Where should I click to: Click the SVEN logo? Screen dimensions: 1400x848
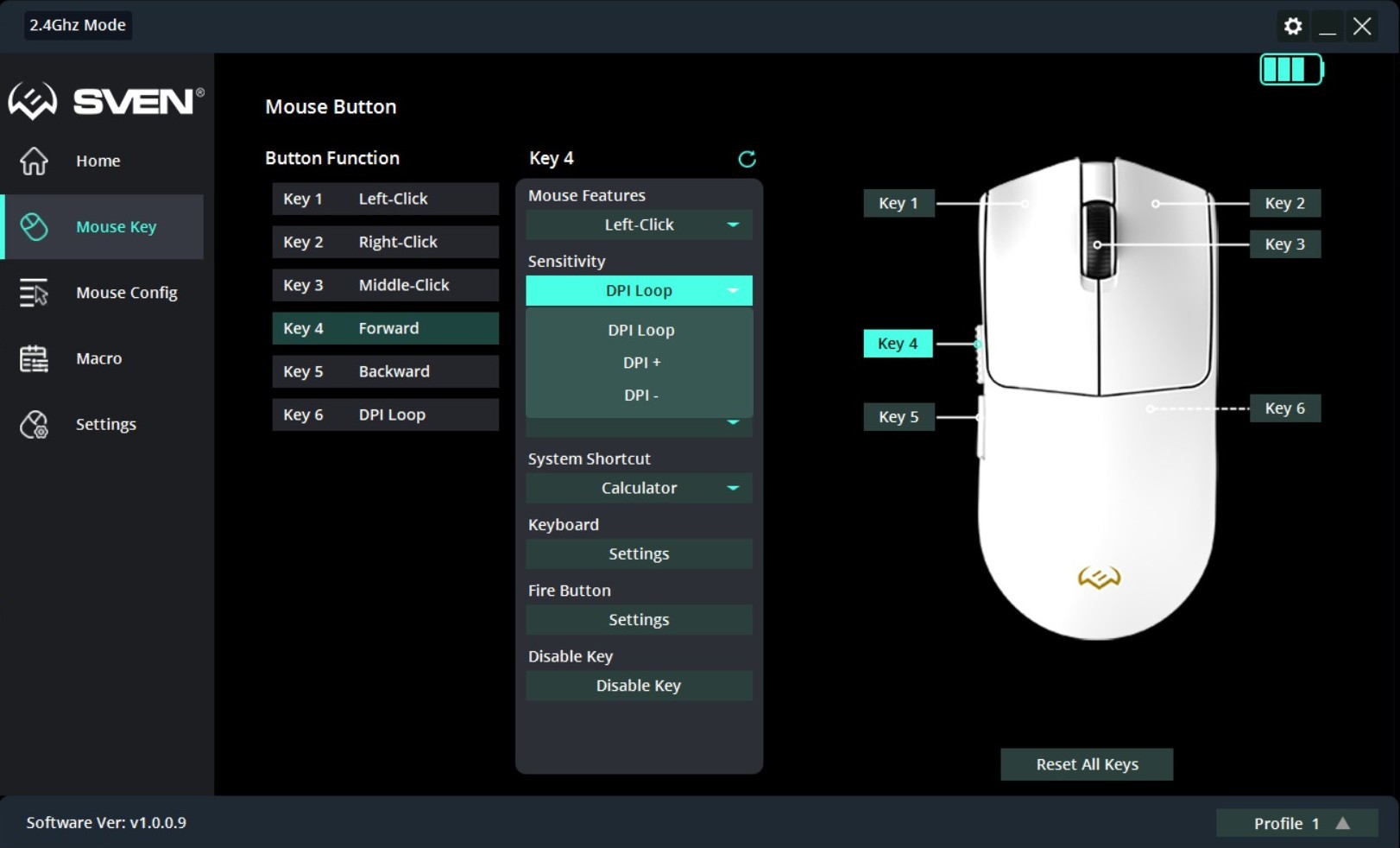[x=106, y=101]
